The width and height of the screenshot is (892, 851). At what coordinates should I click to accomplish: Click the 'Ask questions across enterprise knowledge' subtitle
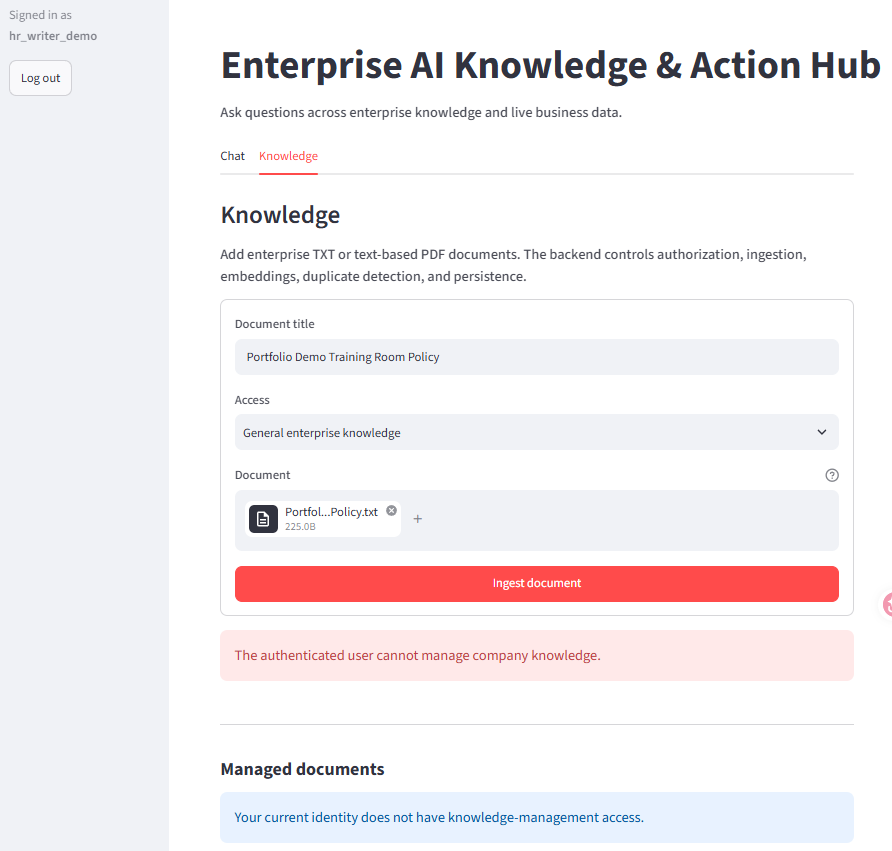[421, 112]
